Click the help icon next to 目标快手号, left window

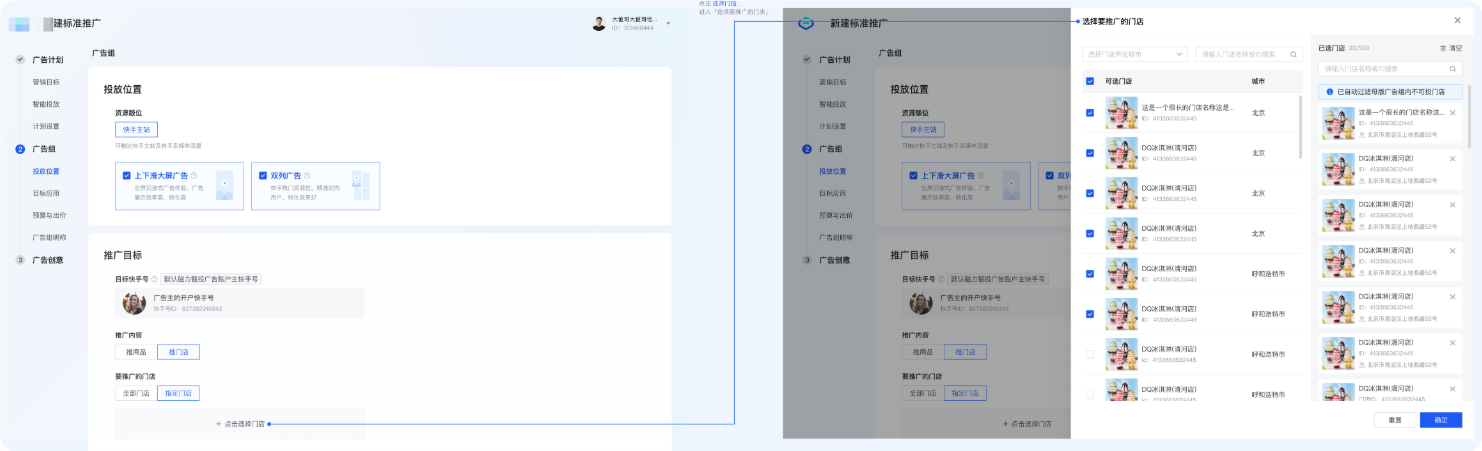(155, 279)
